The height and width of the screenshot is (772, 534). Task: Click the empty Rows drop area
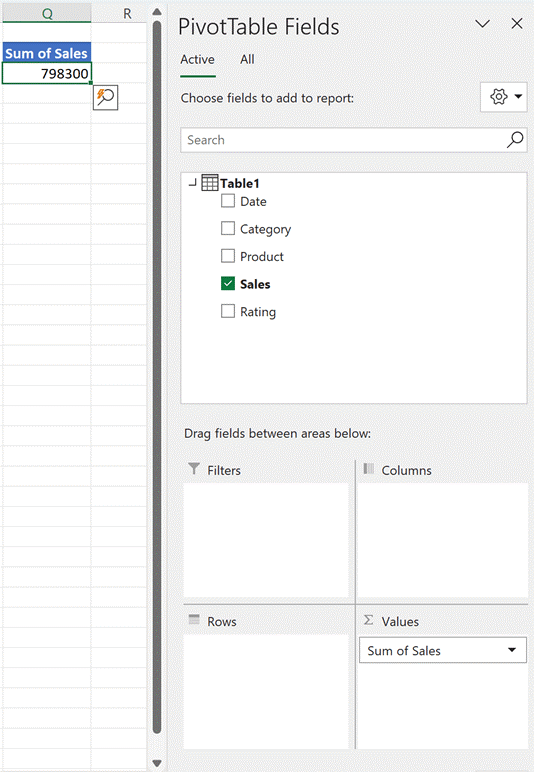266,691
